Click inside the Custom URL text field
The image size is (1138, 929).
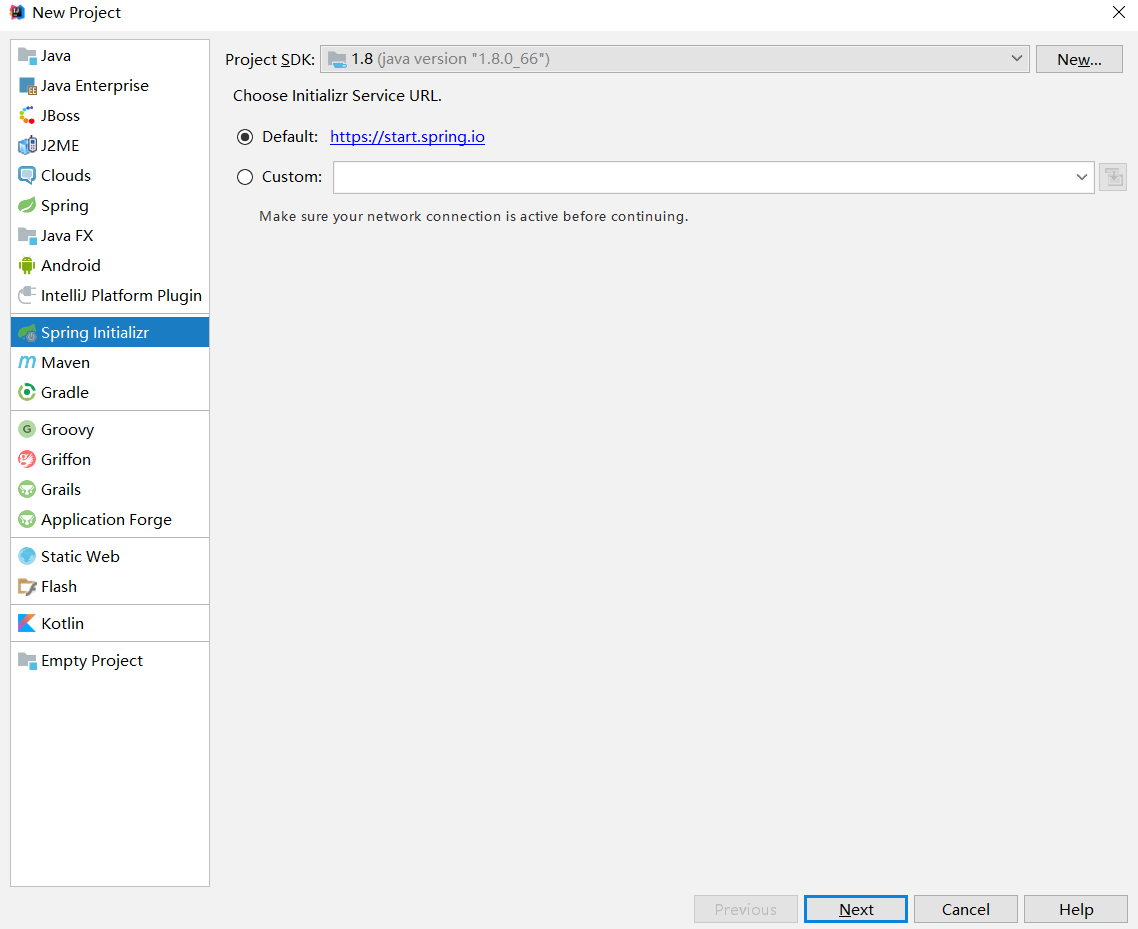pos(700,177)
